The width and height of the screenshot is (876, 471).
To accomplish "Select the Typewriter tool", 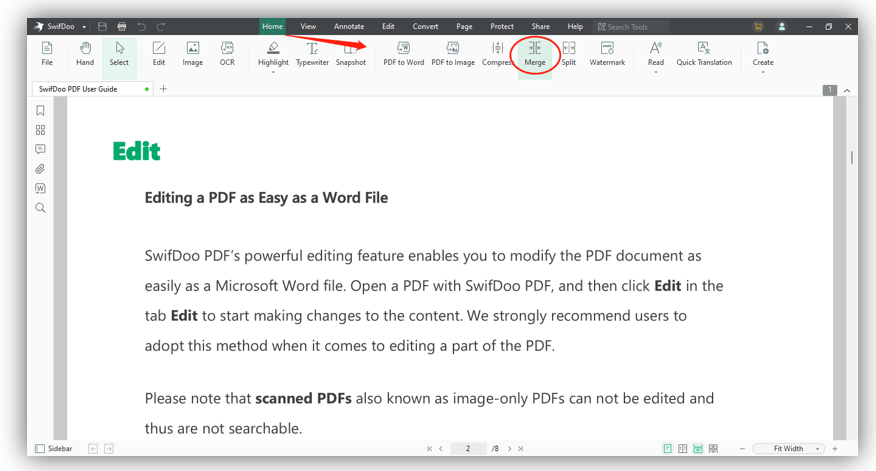I will pyautogui.click(x=312, y=54).
